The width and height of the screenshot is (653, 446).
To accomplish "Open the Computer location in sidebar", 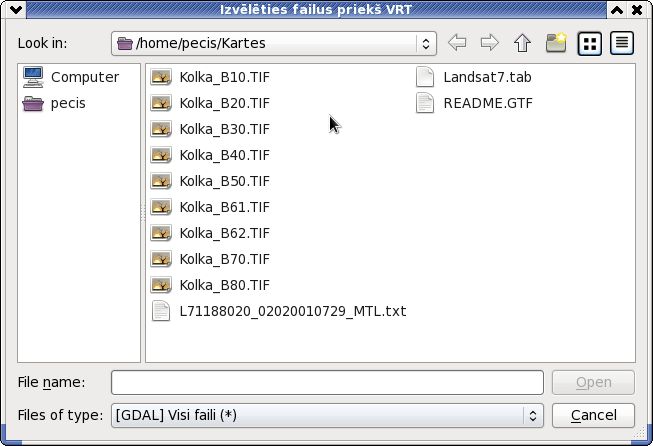I will pyautogui.click(x=71, y=77).
